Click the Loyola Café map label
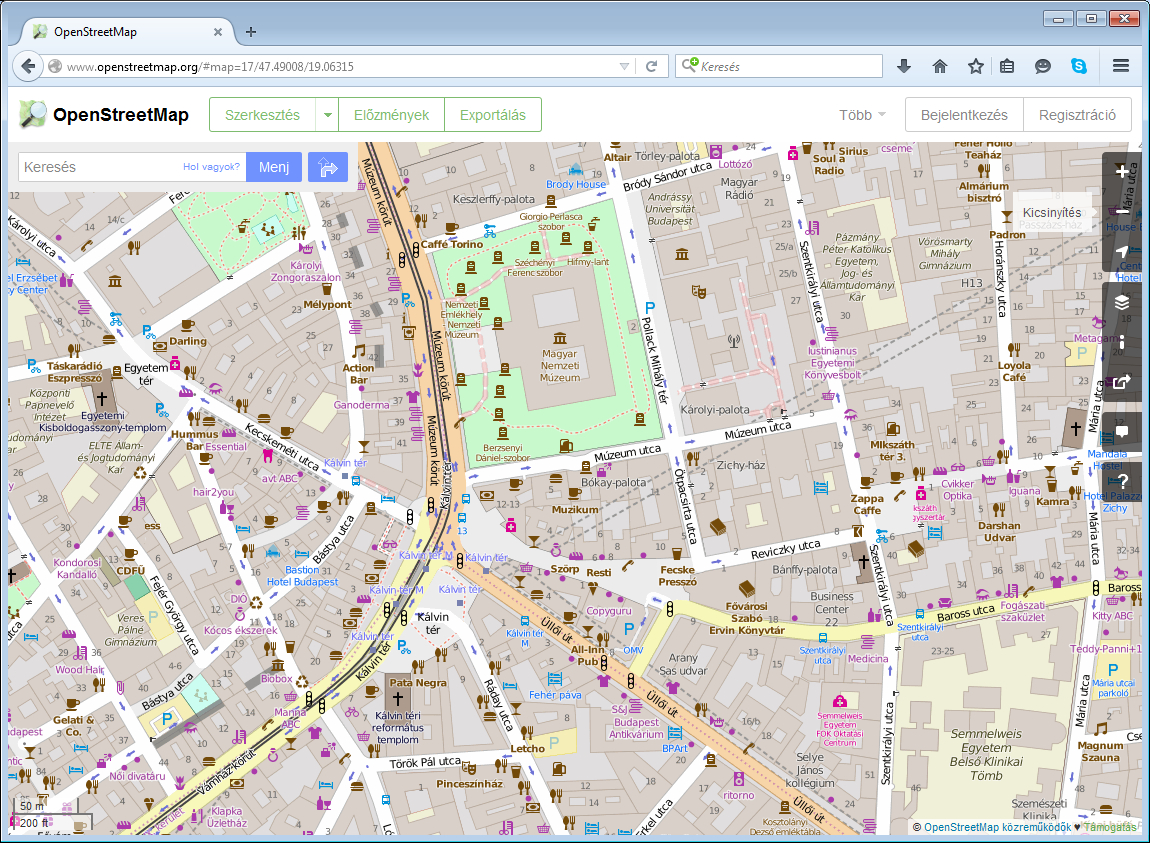 [1014, 371]
